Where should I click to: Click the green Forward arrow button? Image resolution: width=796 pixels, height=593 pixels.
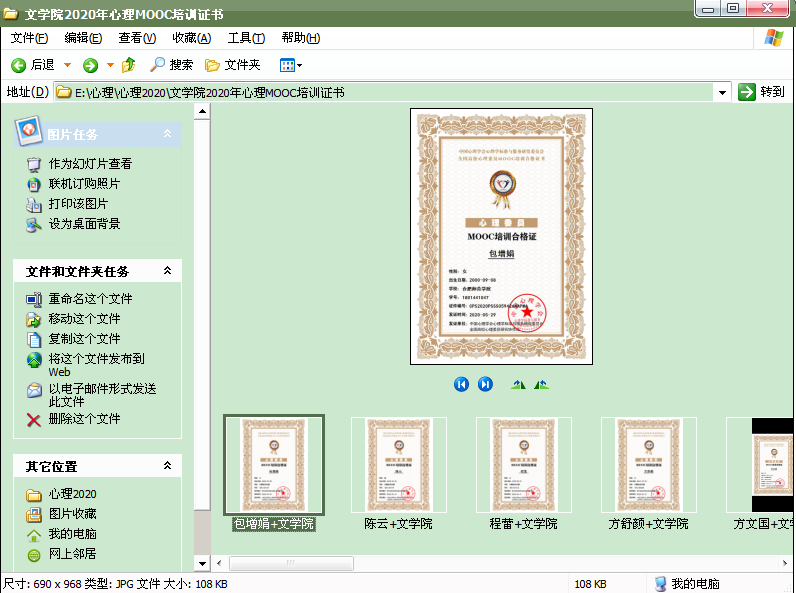[x=91, y=65]
